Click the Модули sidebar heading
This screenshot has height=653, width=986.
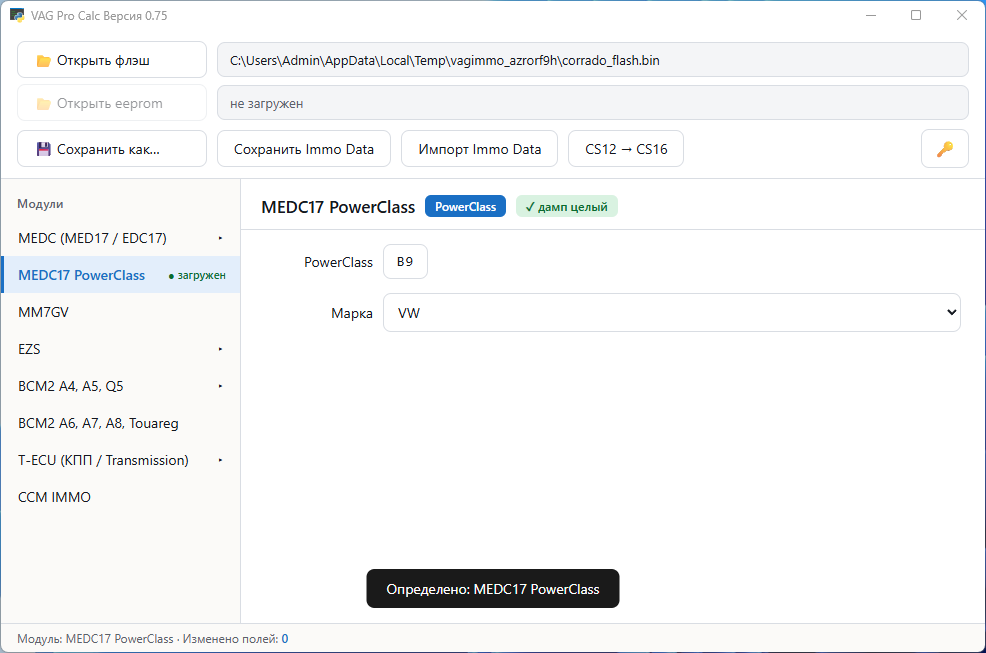tap(40, 204)
